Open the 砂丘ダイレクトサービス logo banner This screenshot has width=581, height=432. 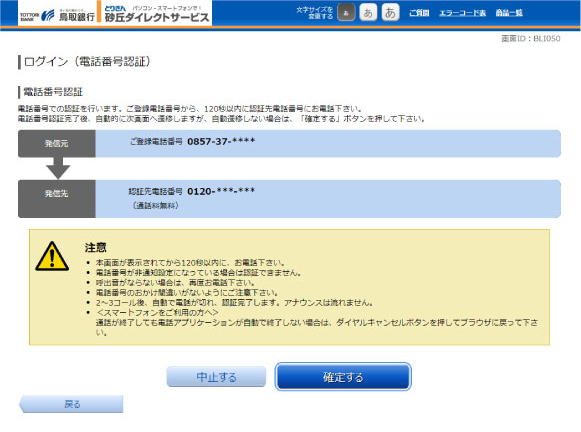click(156, 14)
